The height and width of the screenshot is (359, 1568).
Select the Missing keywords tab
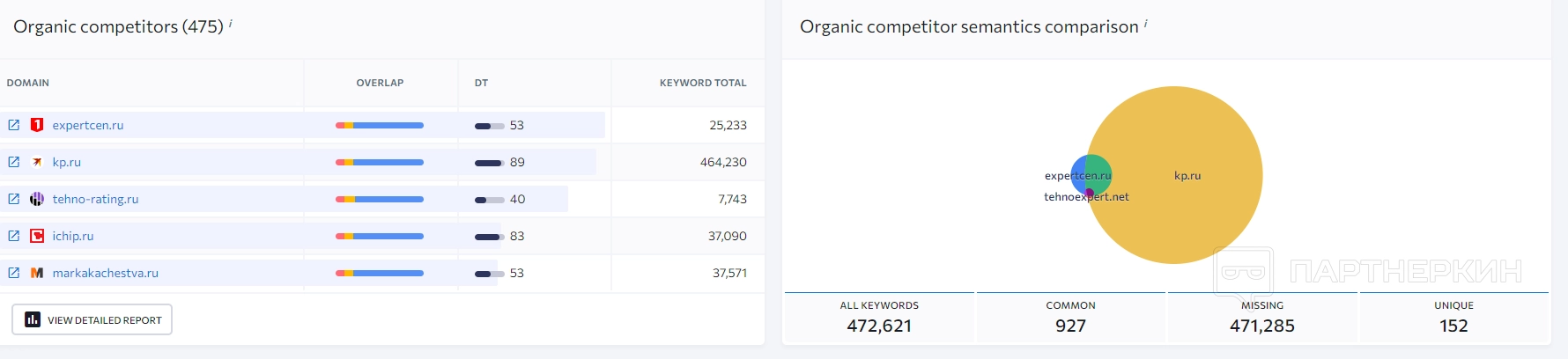[1262, 317]
